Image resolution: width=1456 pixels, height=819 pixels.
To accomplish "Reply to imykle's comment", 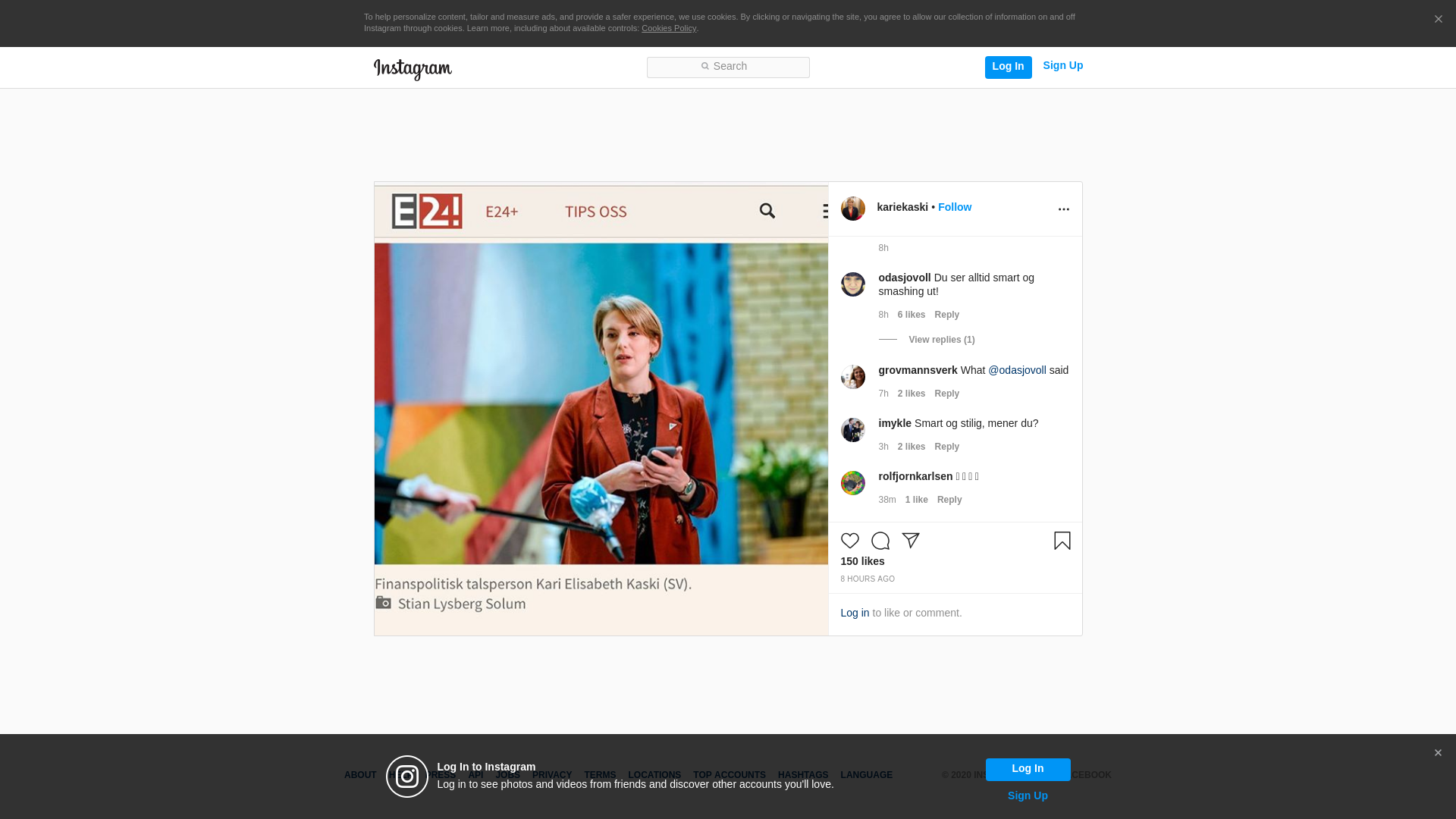I will click(946, 447).
